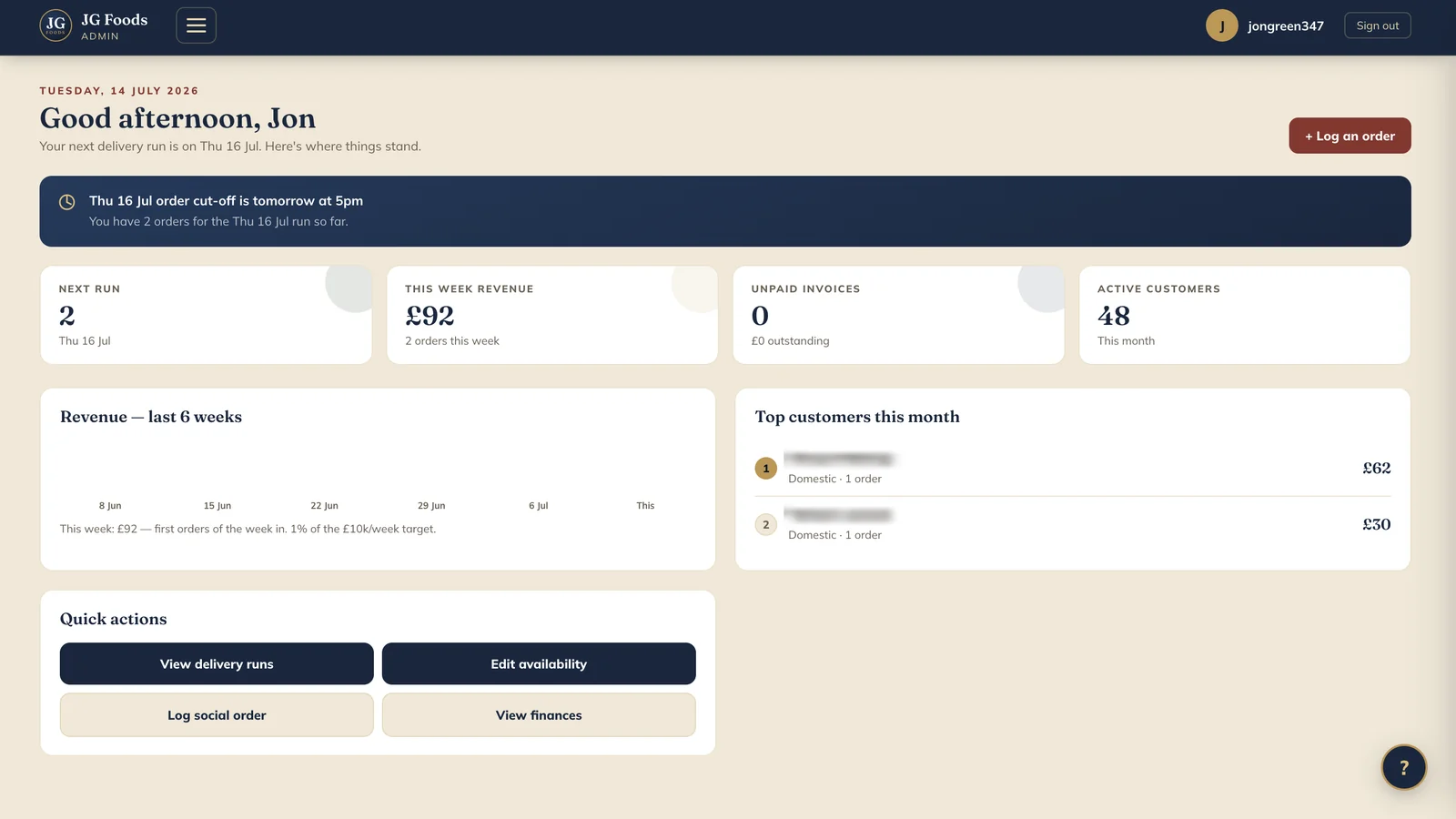Viewport: 1456px width, 819px height.
Task: Open the Next Run stat card
Action: pyautogui.click(x=207, y=315)
